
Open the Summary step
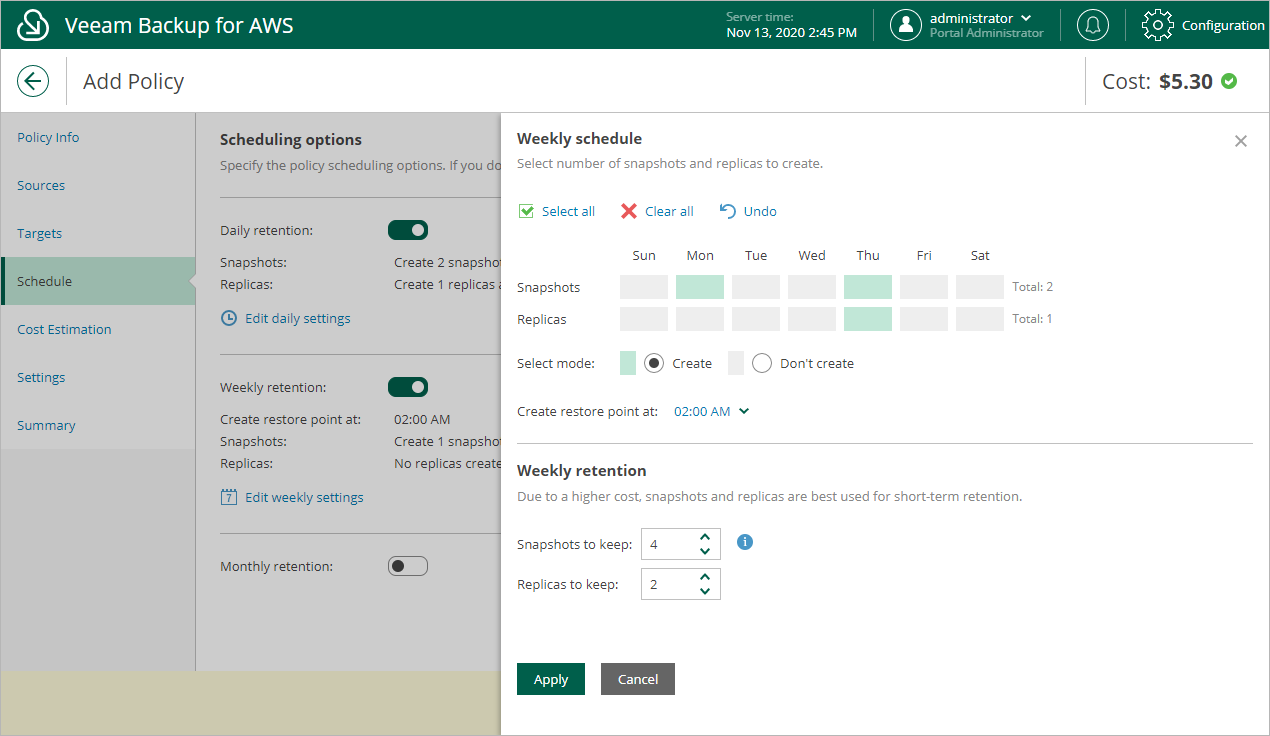98,425
